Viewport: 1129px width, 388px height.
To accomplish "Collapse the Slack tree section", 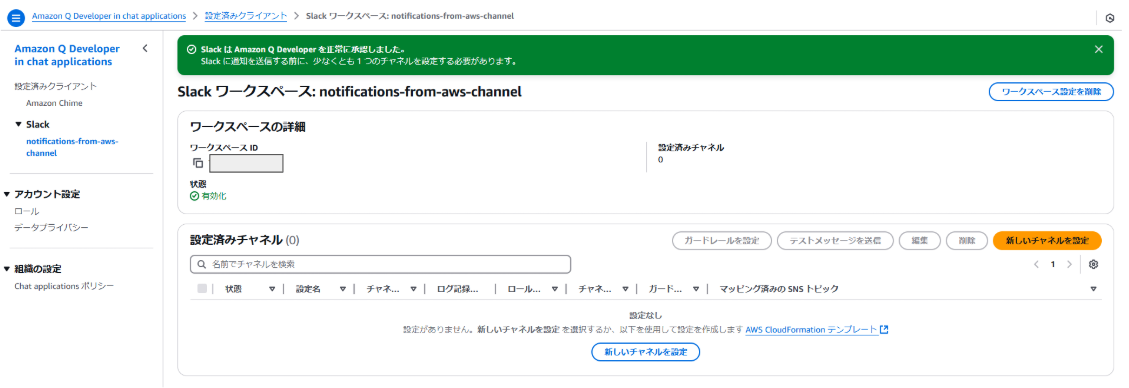I will click(19, 125).
